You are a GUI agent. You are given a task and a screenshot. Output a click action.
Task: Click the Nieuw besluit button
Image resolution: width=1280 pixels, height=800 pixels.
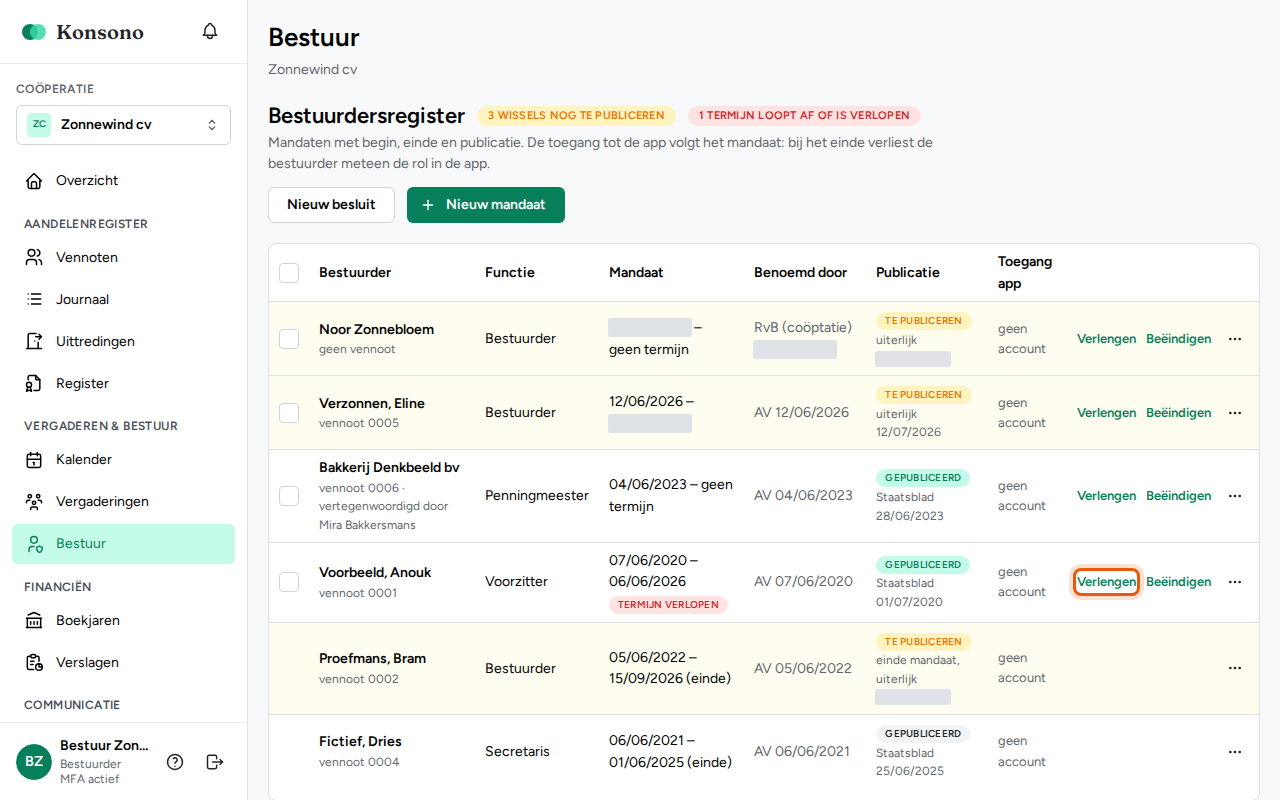(x=331, y=205)
